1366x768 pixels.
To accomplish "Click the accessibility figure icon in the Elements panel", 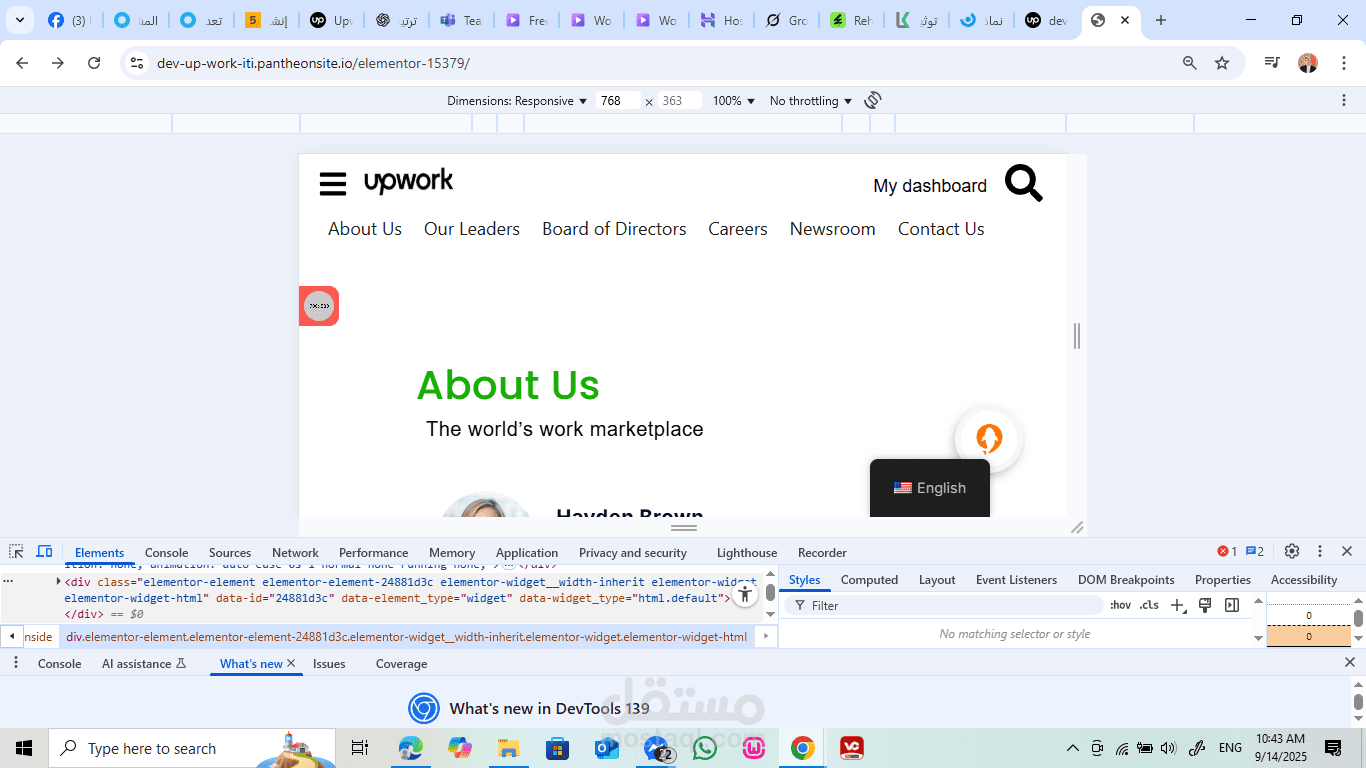I will pyautogui.click(x=744, y=594).
